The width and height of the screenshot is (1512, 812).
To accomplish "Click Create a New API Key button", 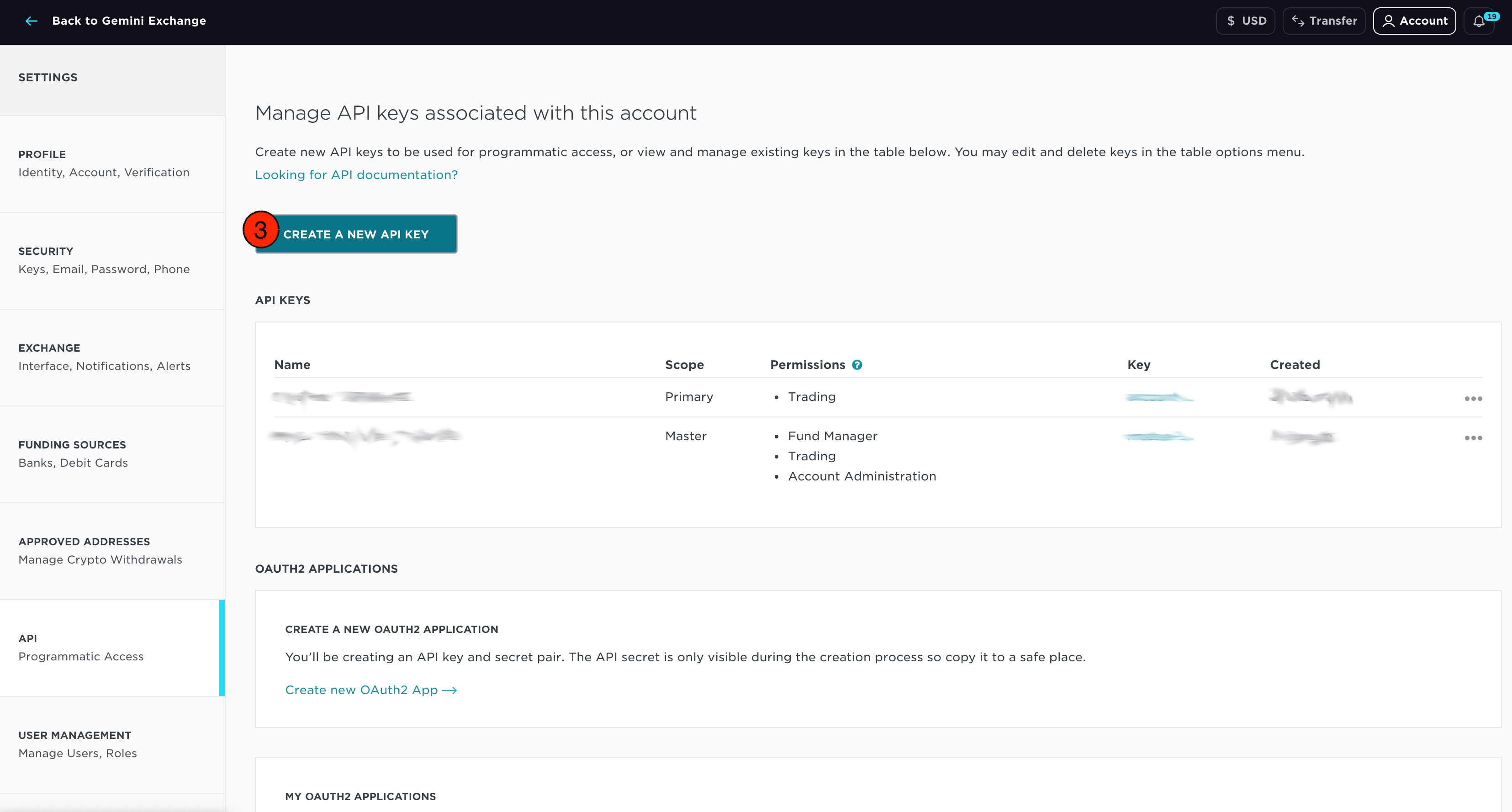I will pyautogui.click(x=356, y=234).
